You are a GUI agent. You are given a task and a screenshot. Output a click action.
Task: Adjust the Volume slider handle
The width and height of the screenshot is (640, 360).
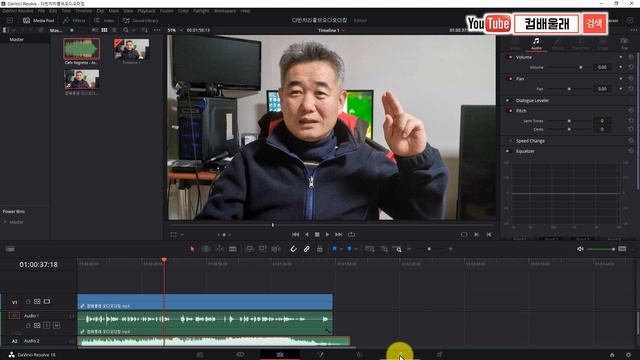point(581,67)
